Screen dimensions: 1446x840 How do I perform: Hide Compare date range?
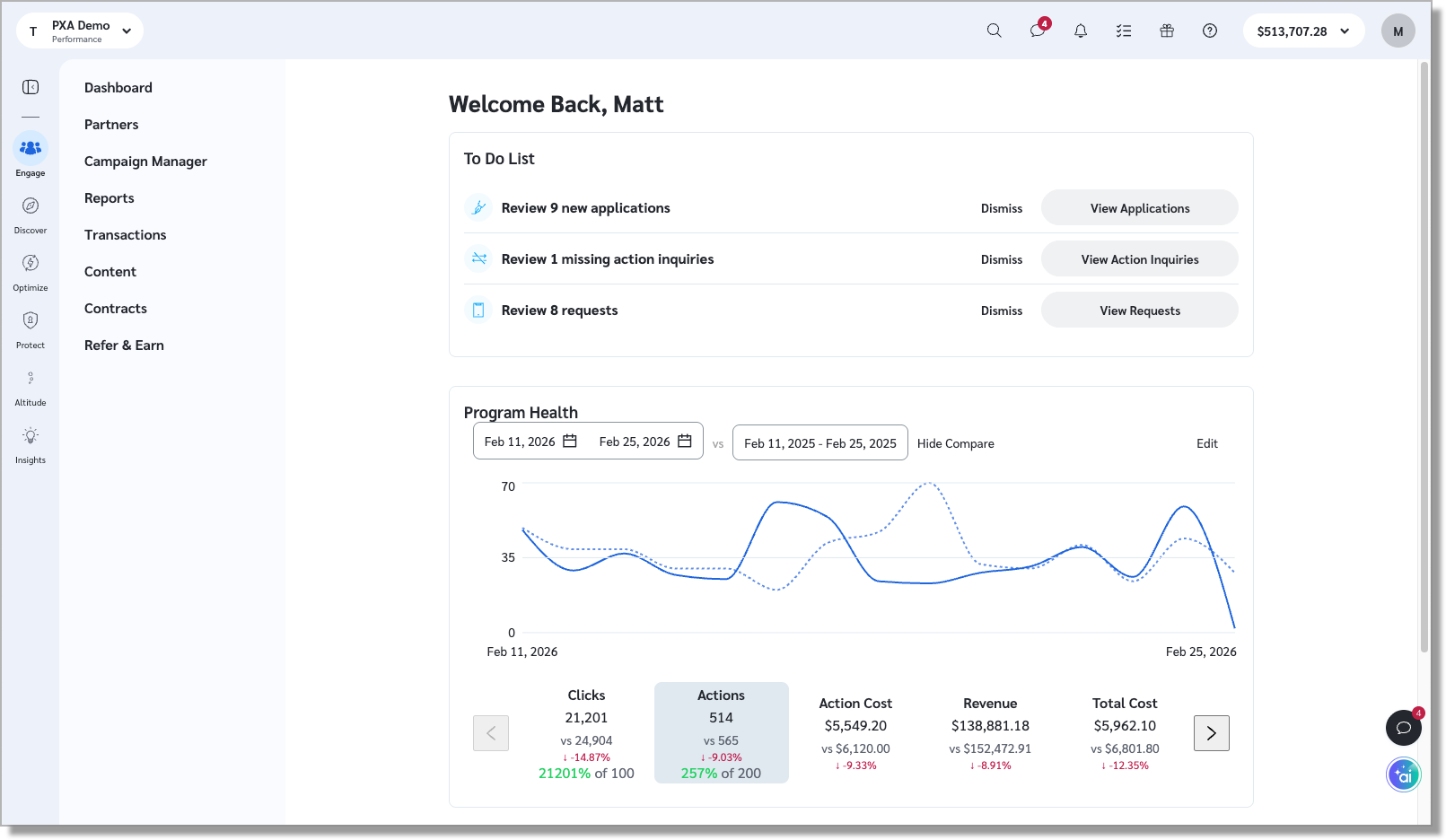[955, 443]
